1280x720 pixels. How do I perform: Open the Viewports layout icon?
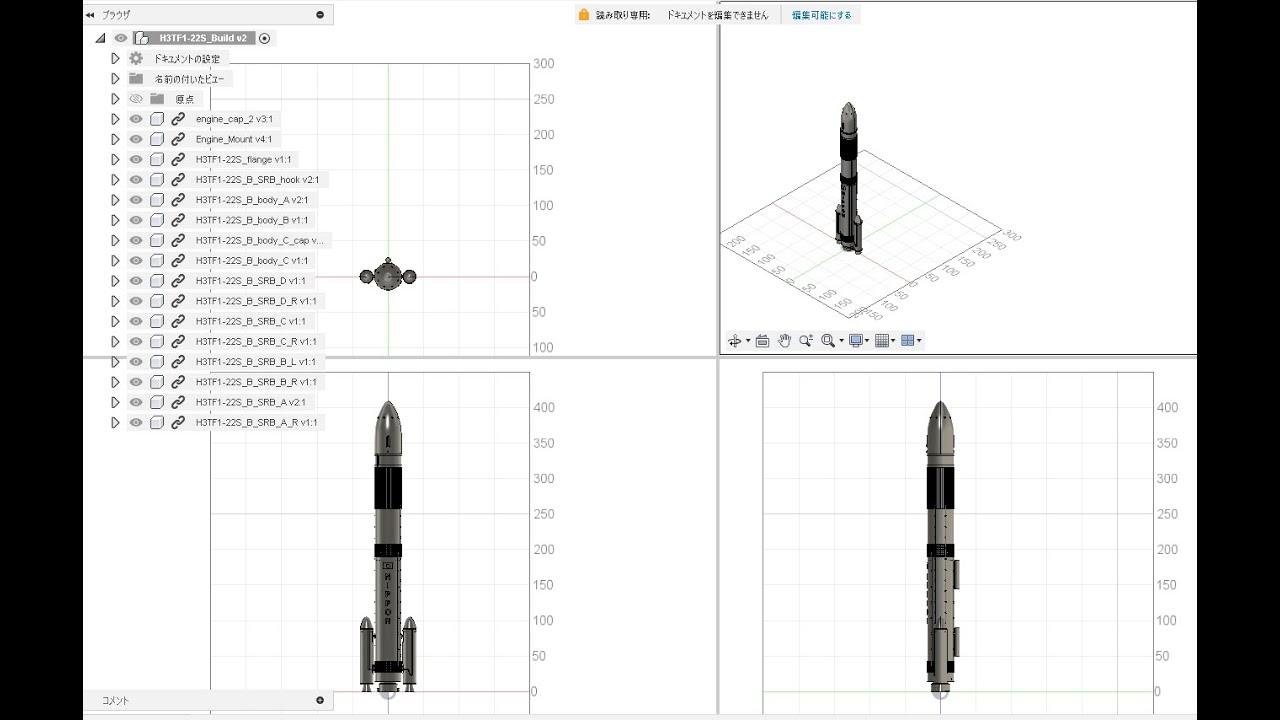click(907, 341)
